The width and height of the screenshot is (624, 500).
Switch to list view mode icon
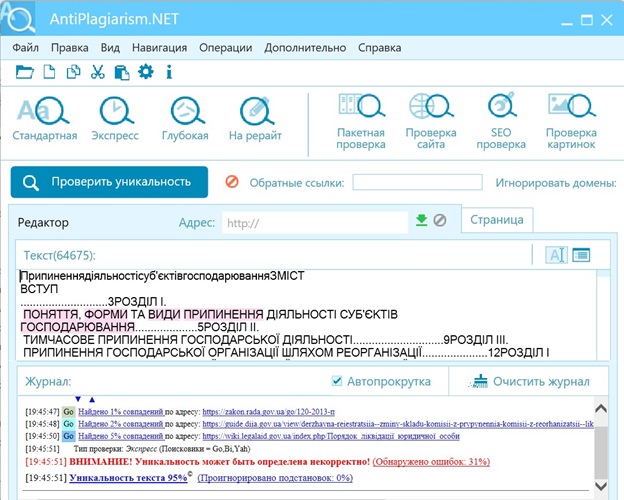[581, 255]
